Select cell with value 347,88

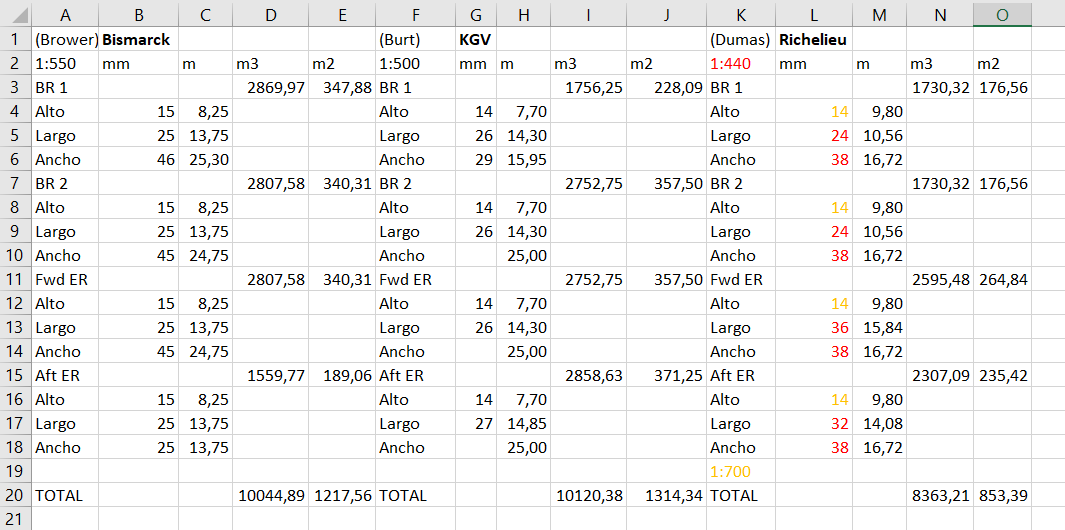pos(342,88)
